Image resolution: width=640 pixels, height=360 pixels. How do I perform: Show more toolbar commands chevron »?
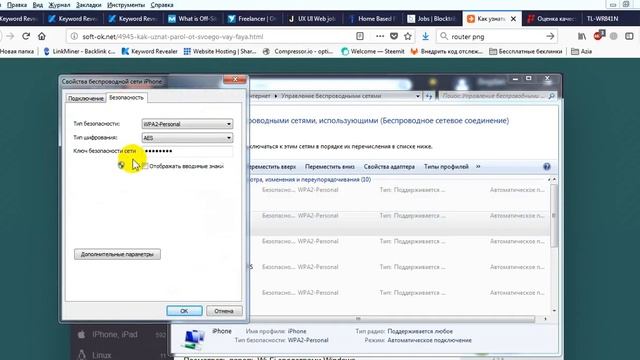point(478,167)
